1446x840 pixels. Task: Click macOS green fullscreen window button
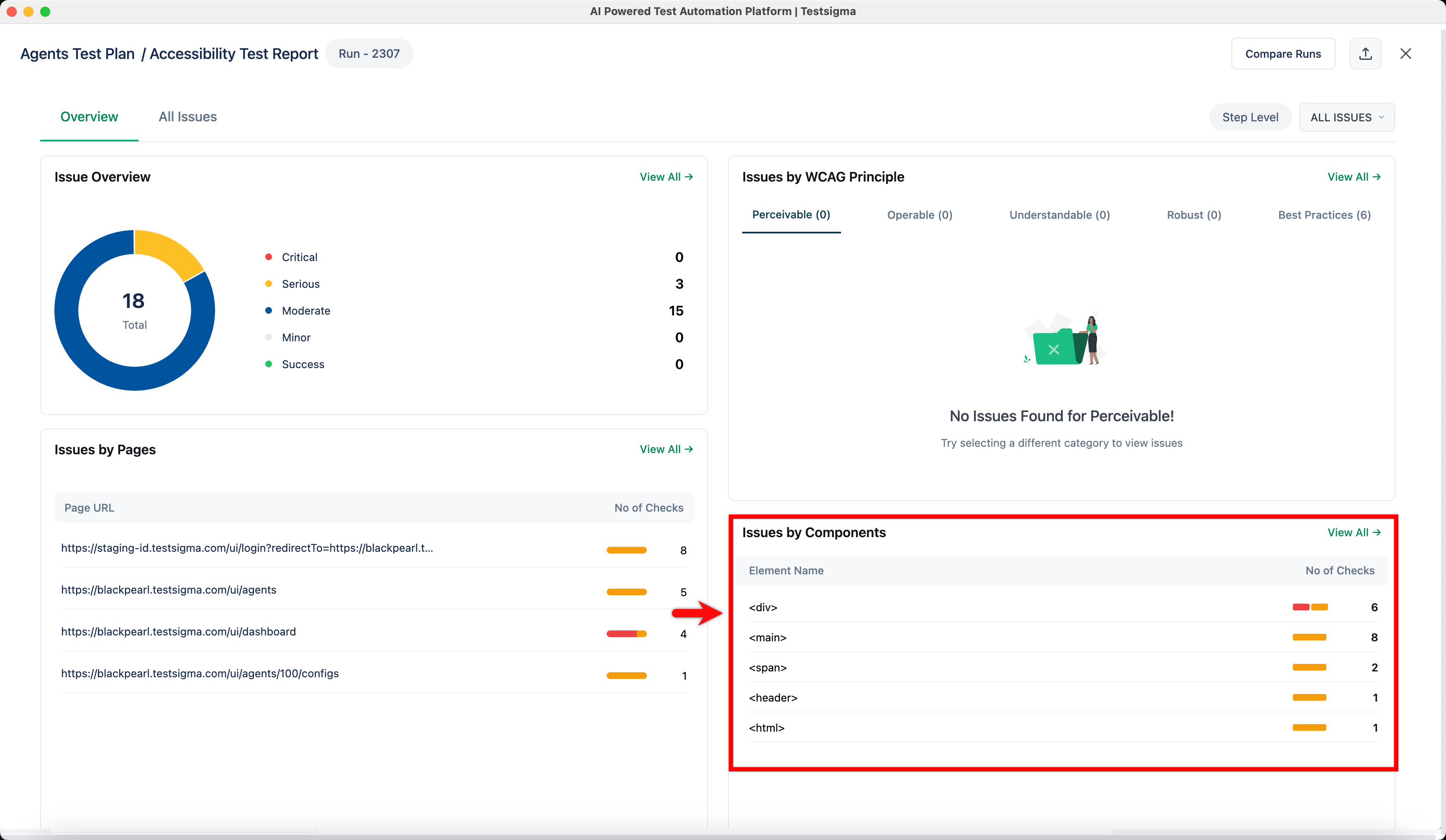pos(45,11)
